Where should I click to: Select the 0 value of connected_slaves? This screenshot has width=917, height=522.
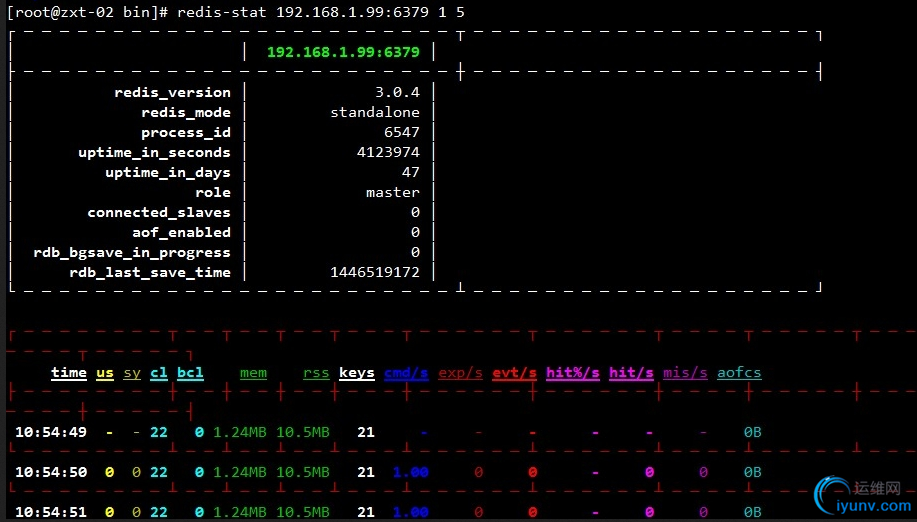415,212
